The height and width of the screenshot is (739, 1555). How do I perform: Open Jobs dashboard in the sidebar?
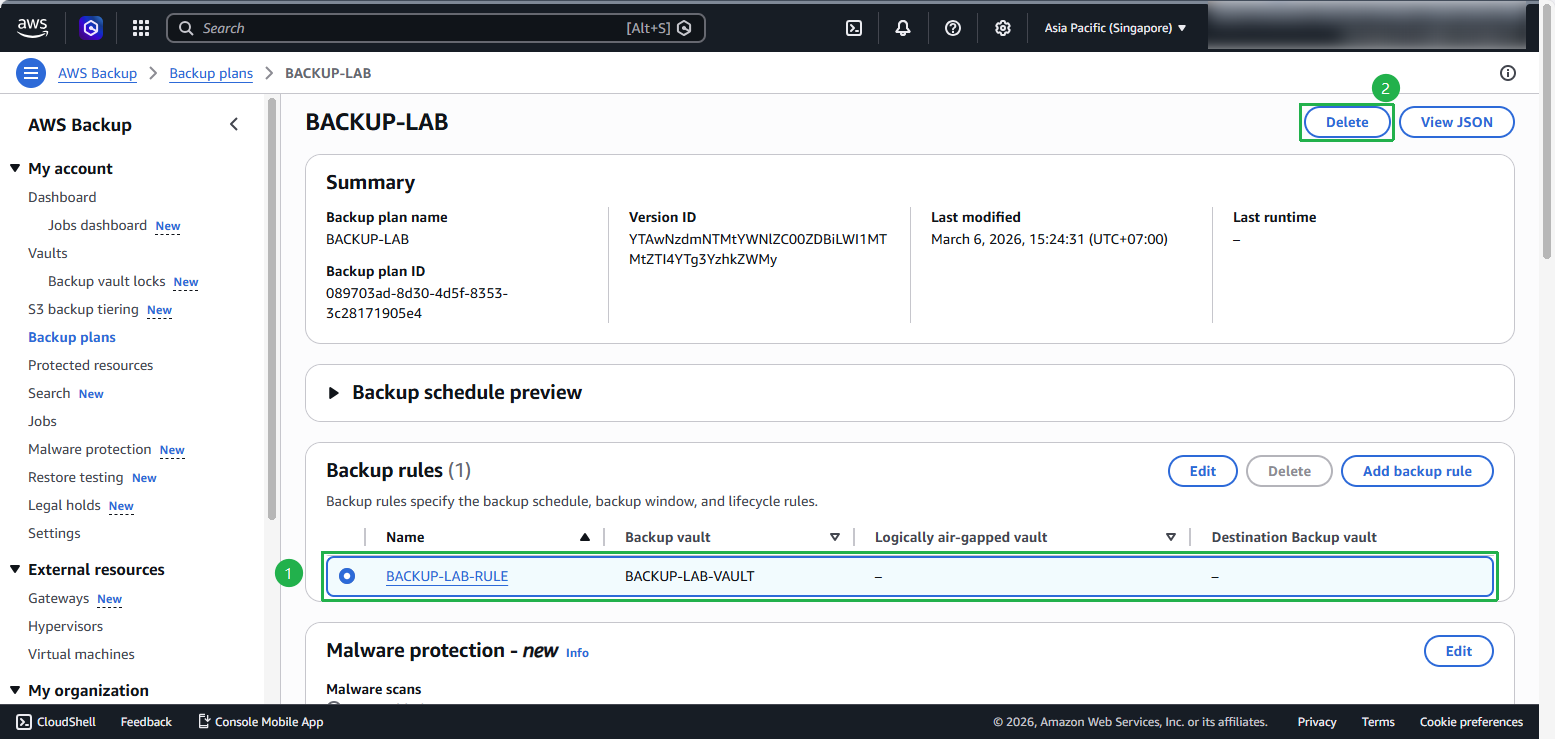pyautogui.click(x=97, y=226)
